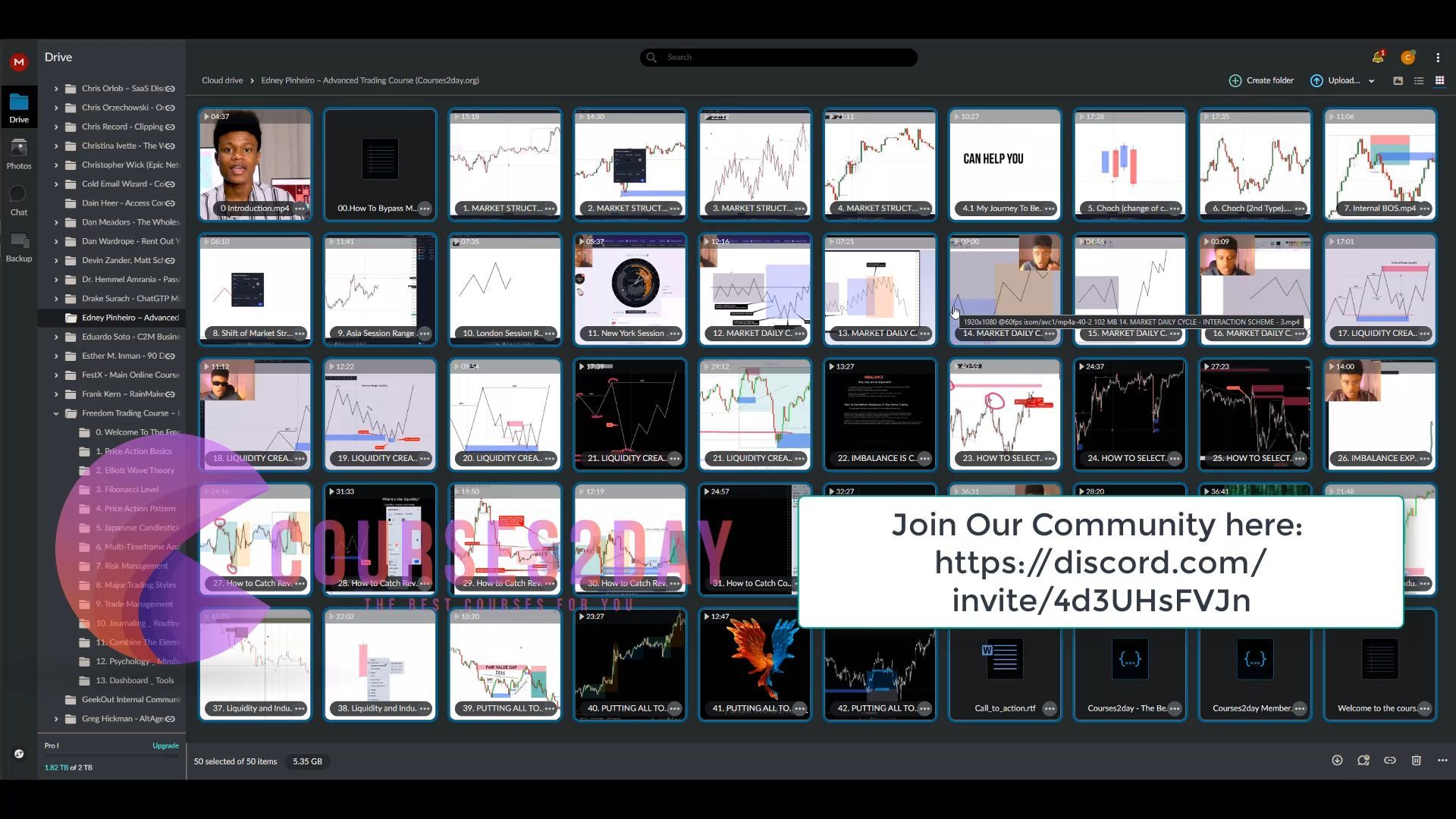
Task: Open options menu for 0 Introduction.mp4
Action: [300, 209]
